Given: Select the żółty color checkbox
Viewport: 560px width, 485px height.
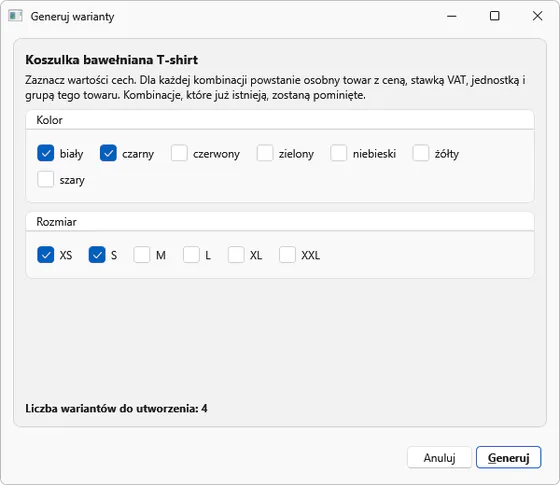Looking at the screenshot, I should (x=421, y=153).
